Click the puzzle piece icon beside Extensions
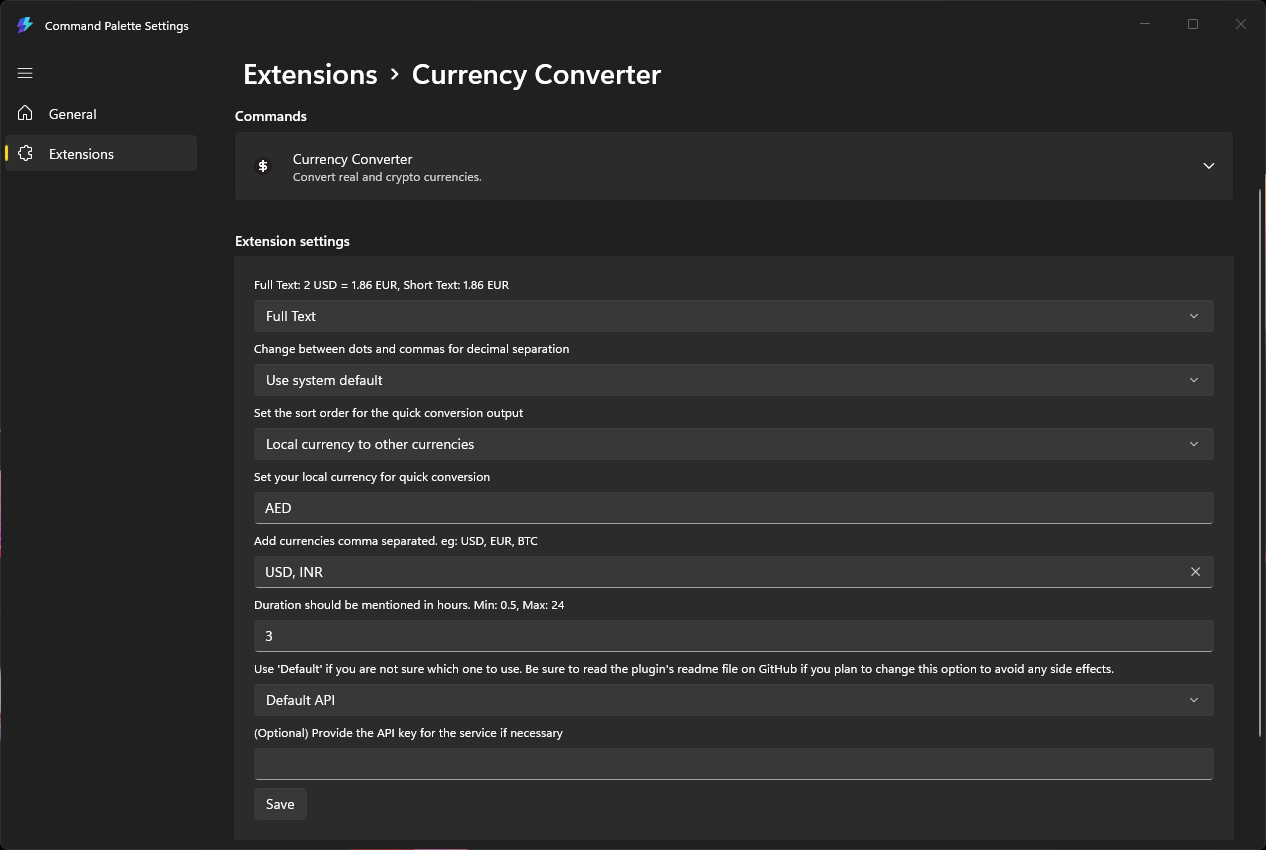This screenshot has width=1266, height=850. point(24,152)
